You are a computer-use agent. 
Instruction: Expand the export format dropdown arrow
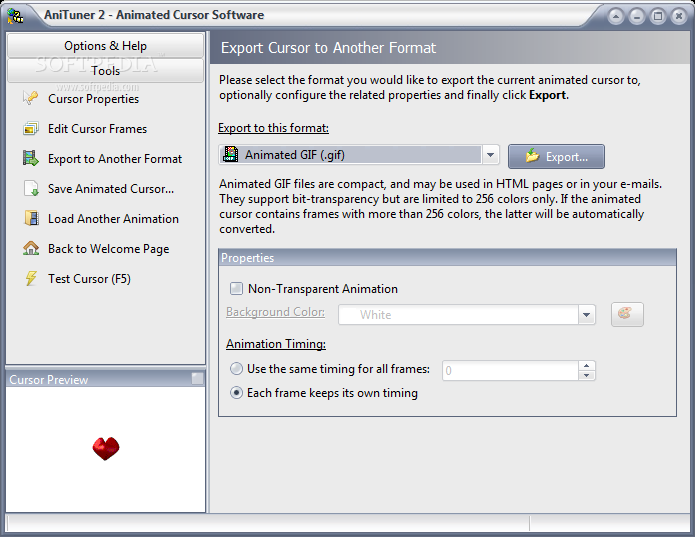pyautogui.click(x=490, y=155)
